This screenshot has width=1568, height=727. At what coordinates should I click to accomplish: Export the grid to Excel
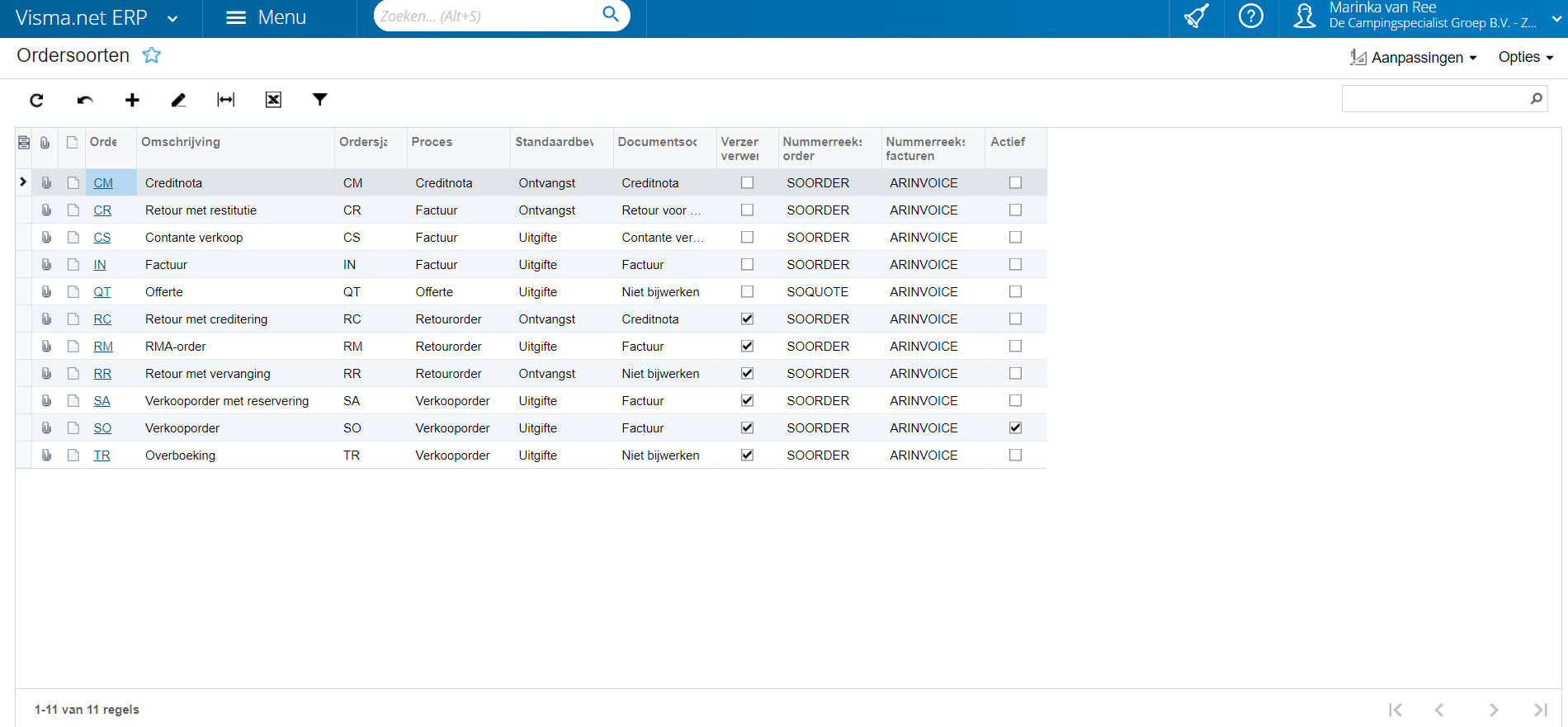tap(273, 100)
